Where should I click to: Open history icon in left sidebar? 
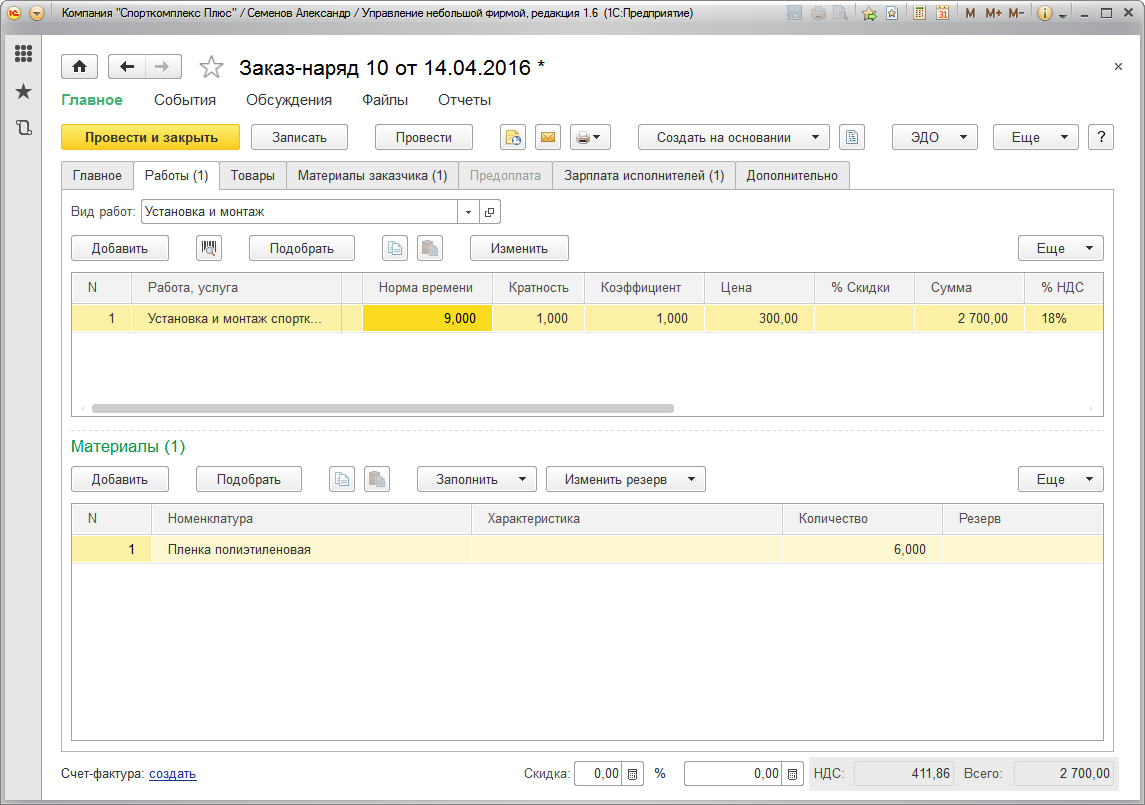point(23,128)
